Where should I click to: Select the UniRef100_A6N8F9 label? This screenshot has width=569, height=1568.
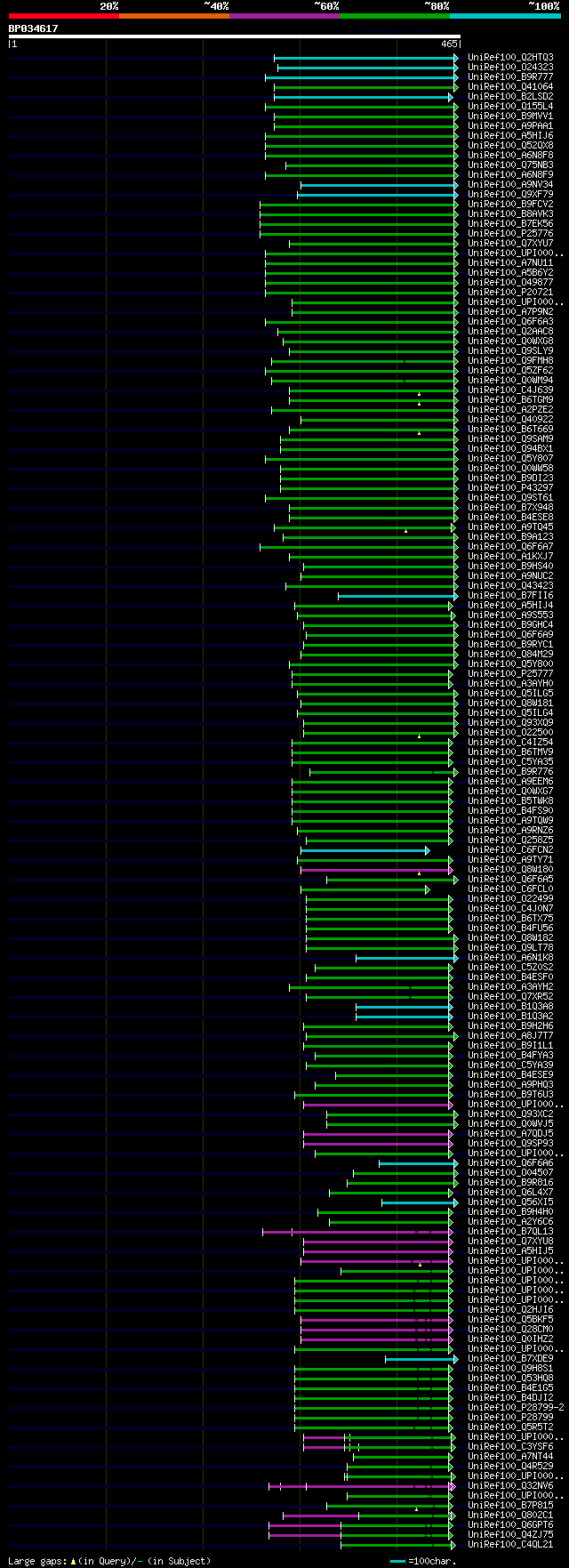pyautogui.click(x=510, y=174)
